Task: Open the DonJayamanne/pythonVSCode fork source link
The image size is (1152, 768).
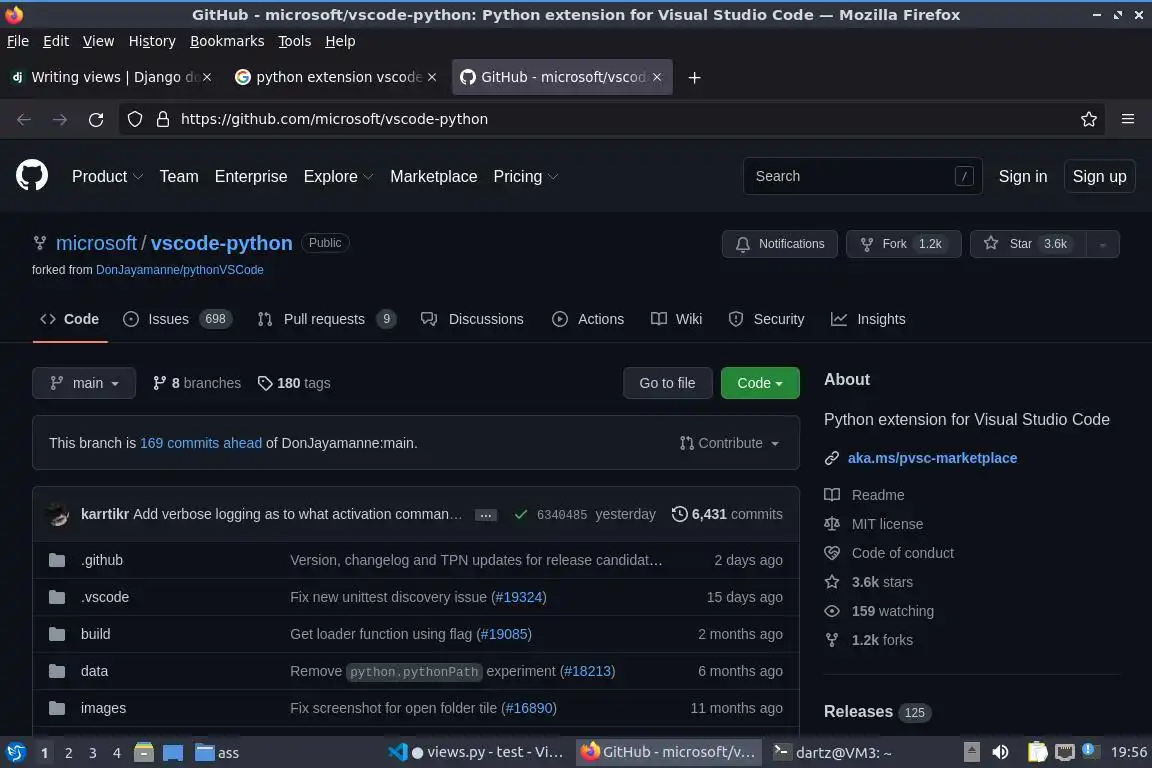Action: tap(179, 270)
